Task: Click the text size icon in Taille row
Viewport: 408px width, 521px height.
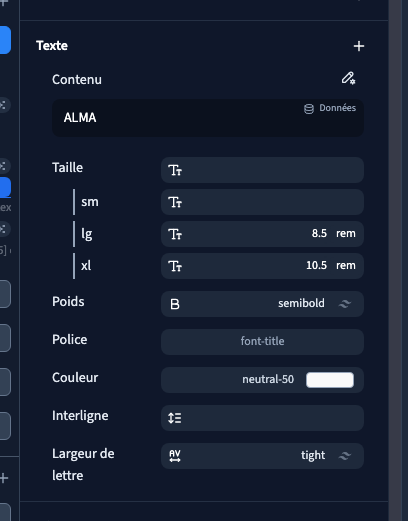Action: click(x=175, y=170)
